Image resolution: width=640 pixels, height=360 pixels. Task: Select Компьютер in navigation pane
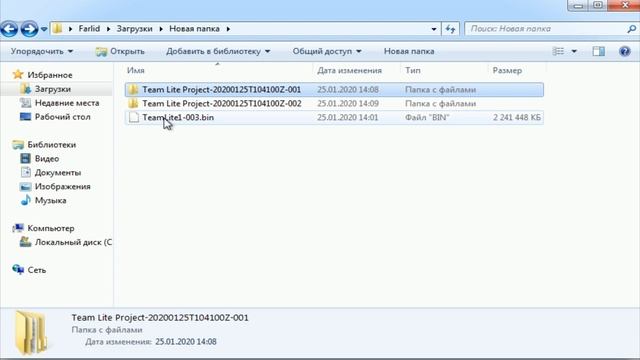point(51,228)
